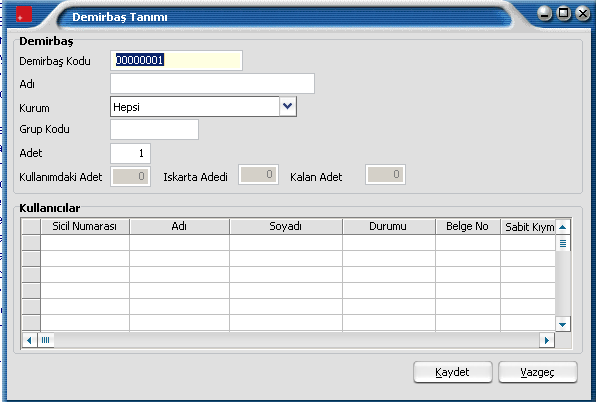Click the grid scroll right arrow
The width and height of the screenshot is (596, 402).
(x=547, y=340)
